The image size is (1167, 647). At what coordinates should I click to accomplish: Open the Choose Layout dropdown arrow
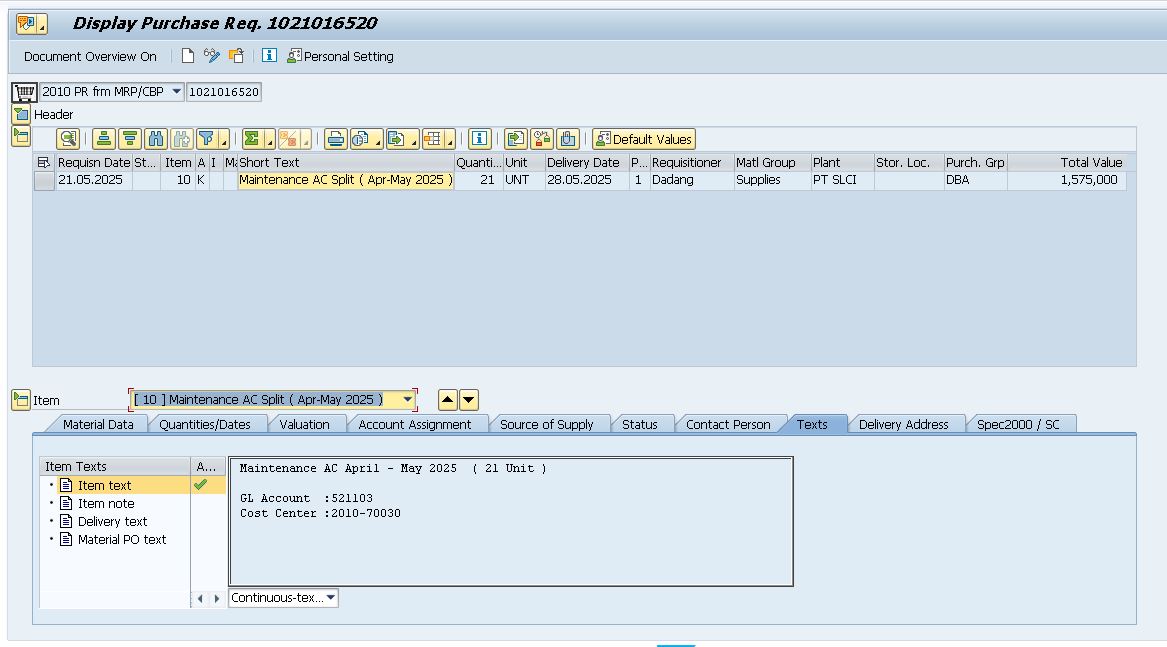click(450, 141)
